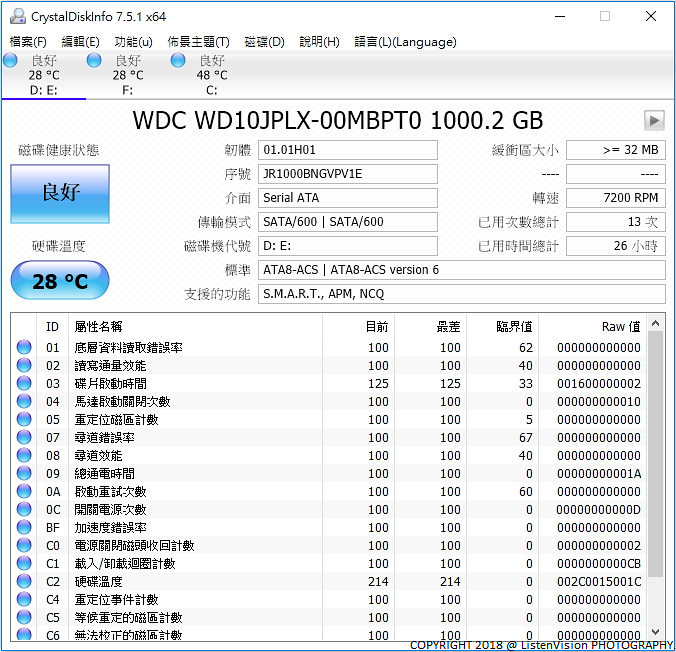Click the standard field ATA8-ACS version 6
Image resolution: width=676 pixels, height=652 pixels.
[462, 270]
